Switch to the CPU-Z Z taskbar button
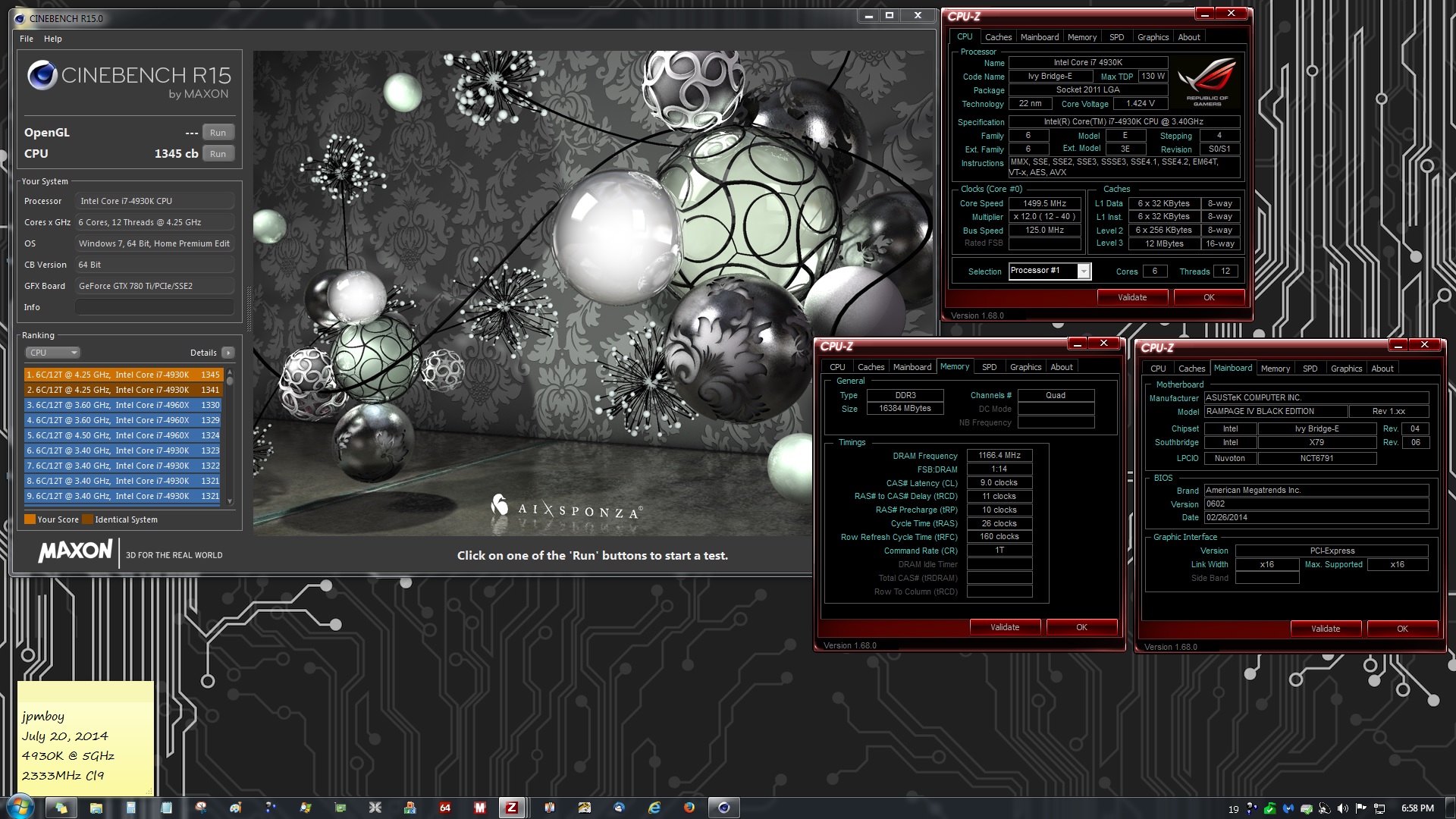1456x819 pixels. click(x=512, y=808)
